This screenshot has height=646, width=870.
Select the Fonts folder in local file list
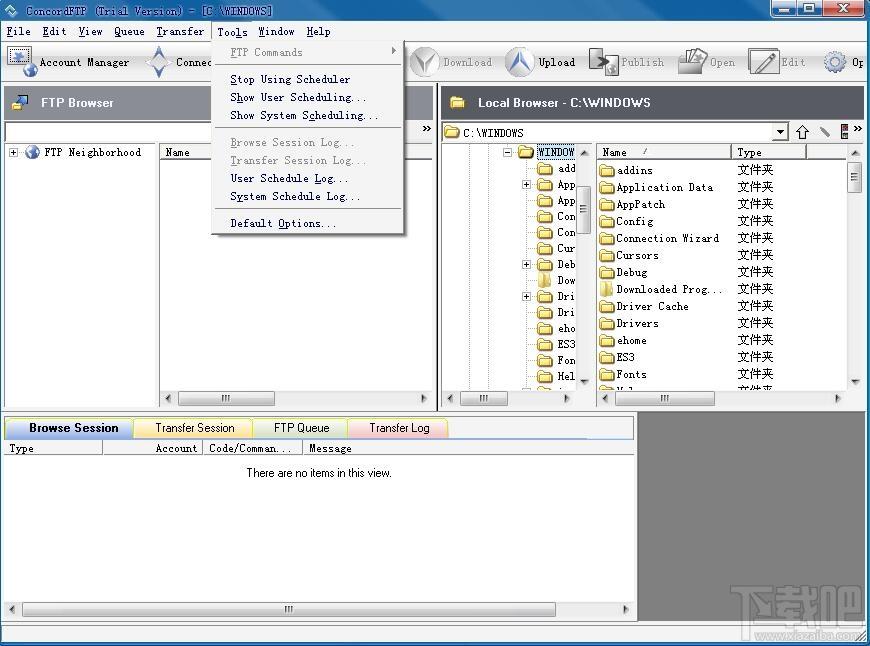point(631,374)
